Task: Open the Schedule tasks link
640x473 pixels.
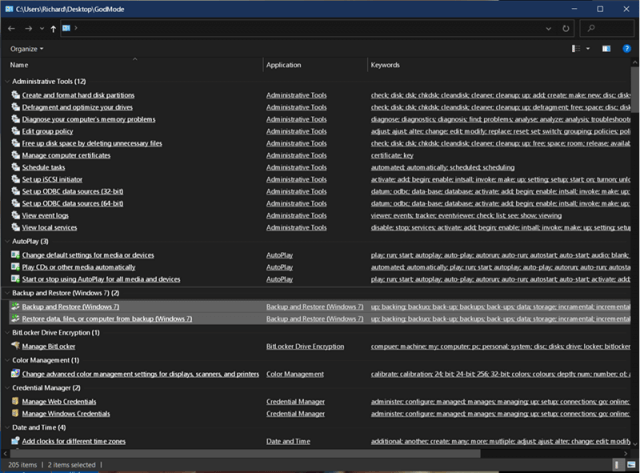Action: pyautogui.click(x=43, y=167)
